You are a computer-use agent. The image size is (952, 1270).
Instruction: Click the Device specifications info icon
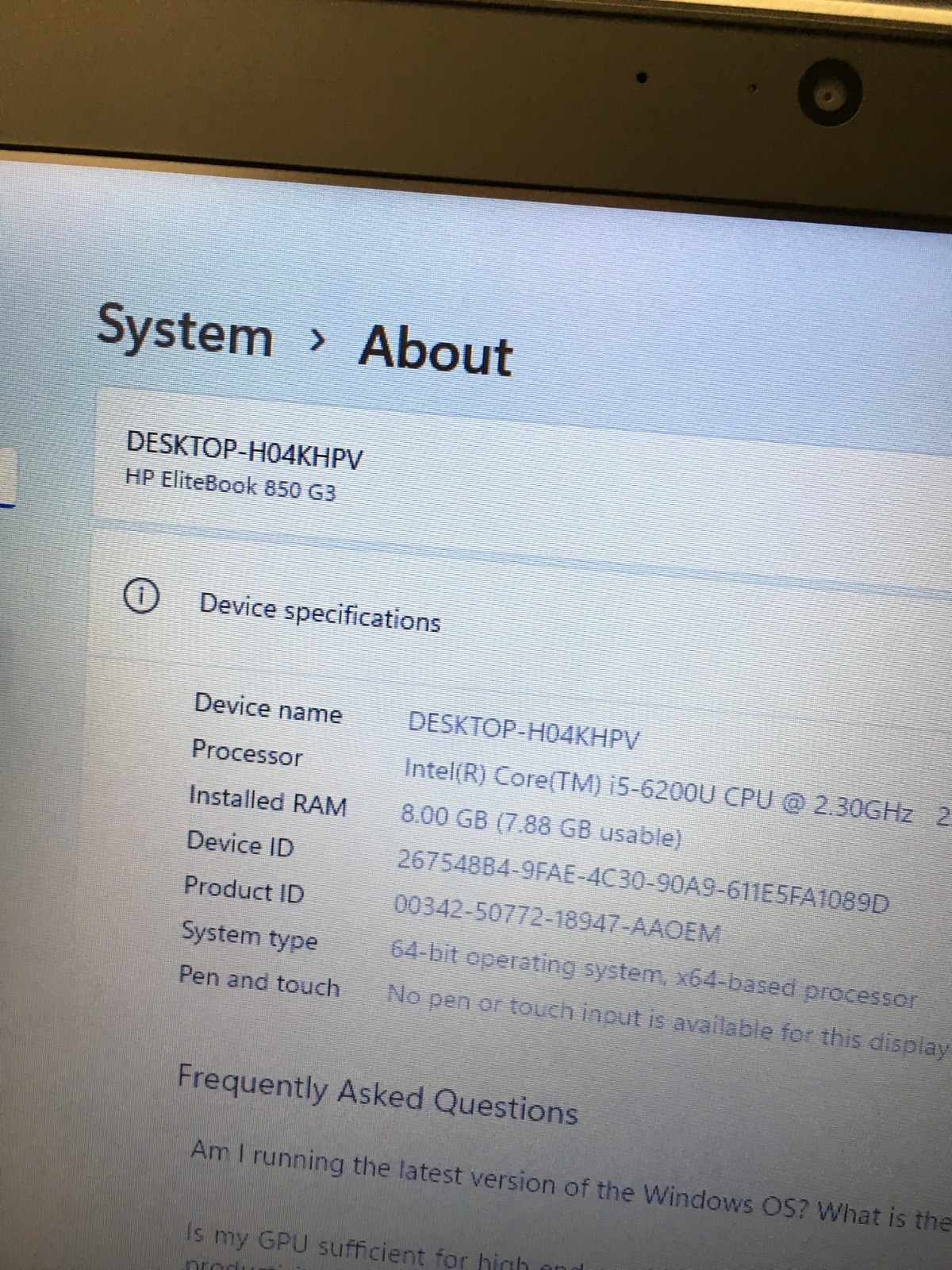140,596
